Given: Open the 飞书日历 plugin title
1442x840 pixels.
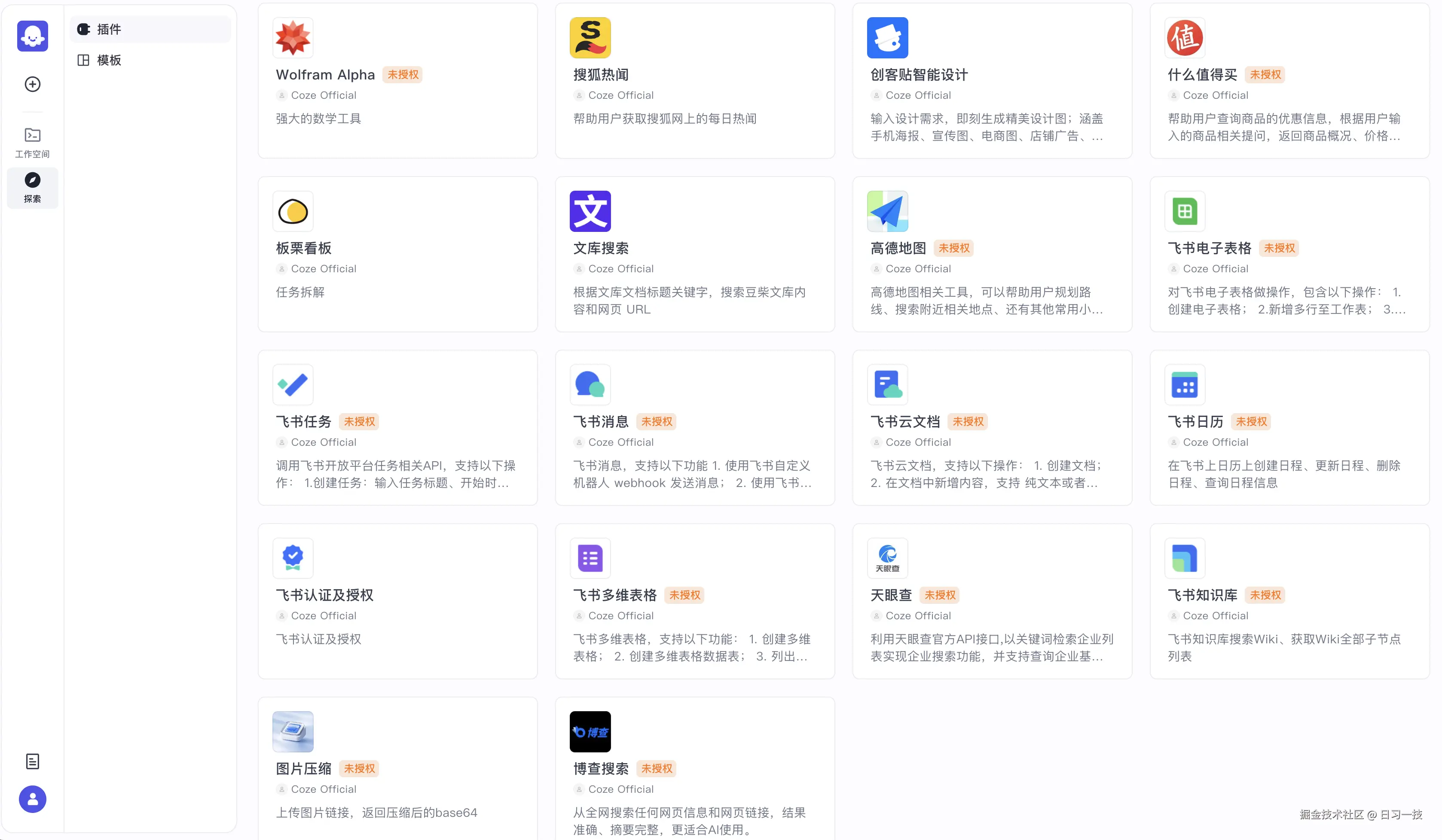Looking at the screenshot, I should pyautogui.click(x=1195, y=421).
